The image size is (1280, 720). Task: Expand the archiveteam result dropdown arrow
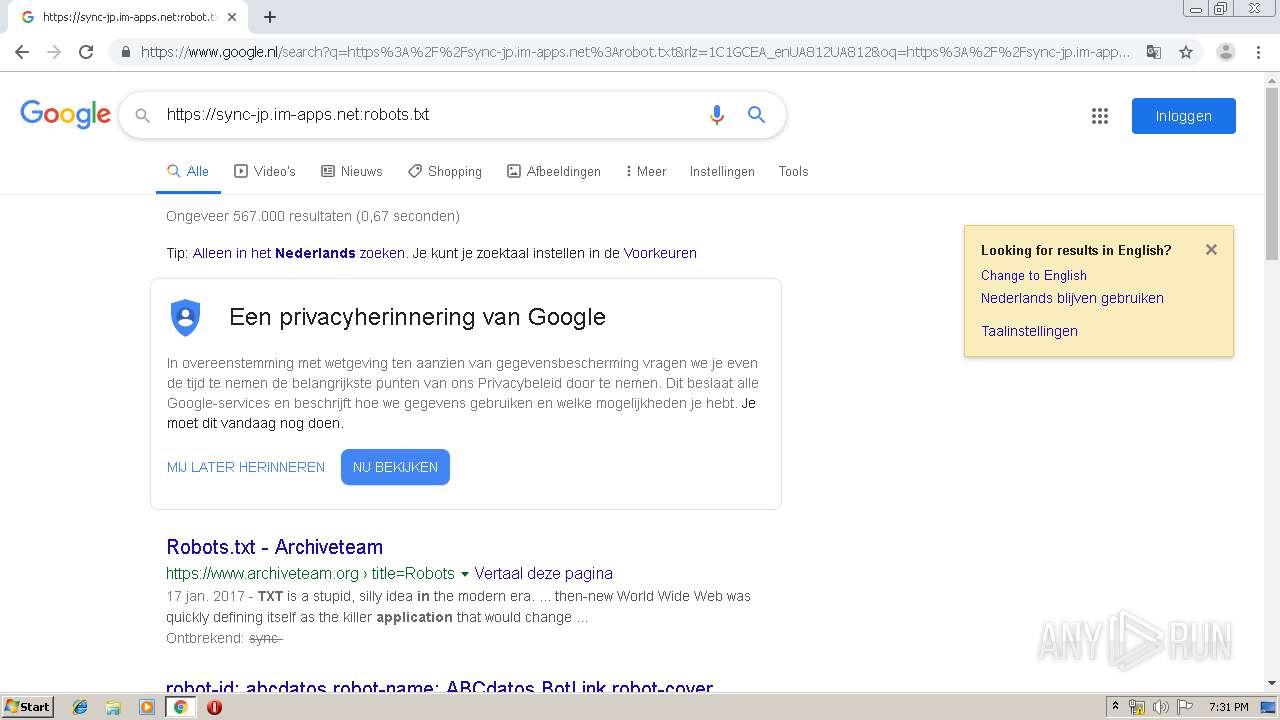pos(464,574)
